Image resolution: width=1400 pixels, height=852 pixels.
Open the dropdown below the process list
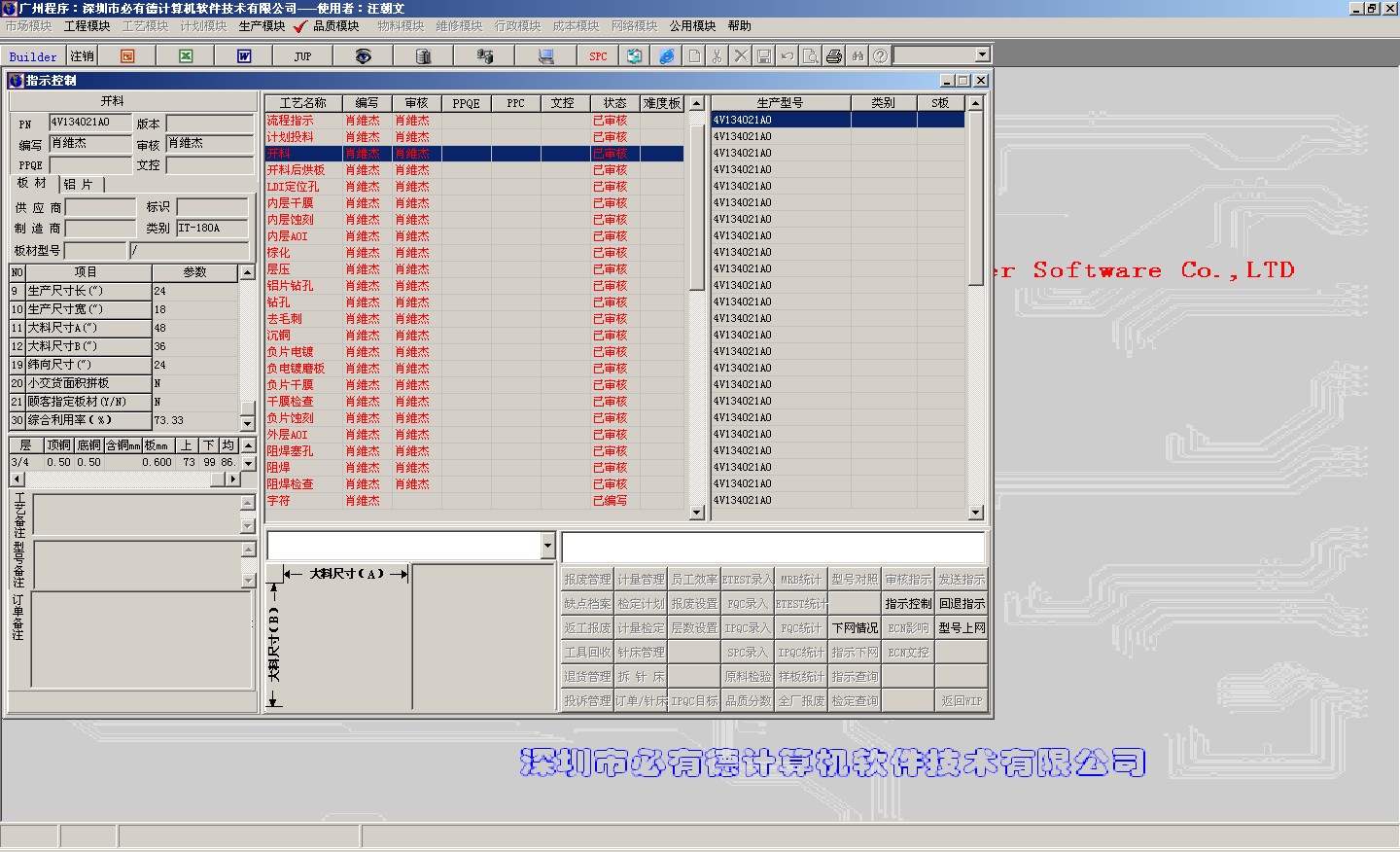(547, 546)
